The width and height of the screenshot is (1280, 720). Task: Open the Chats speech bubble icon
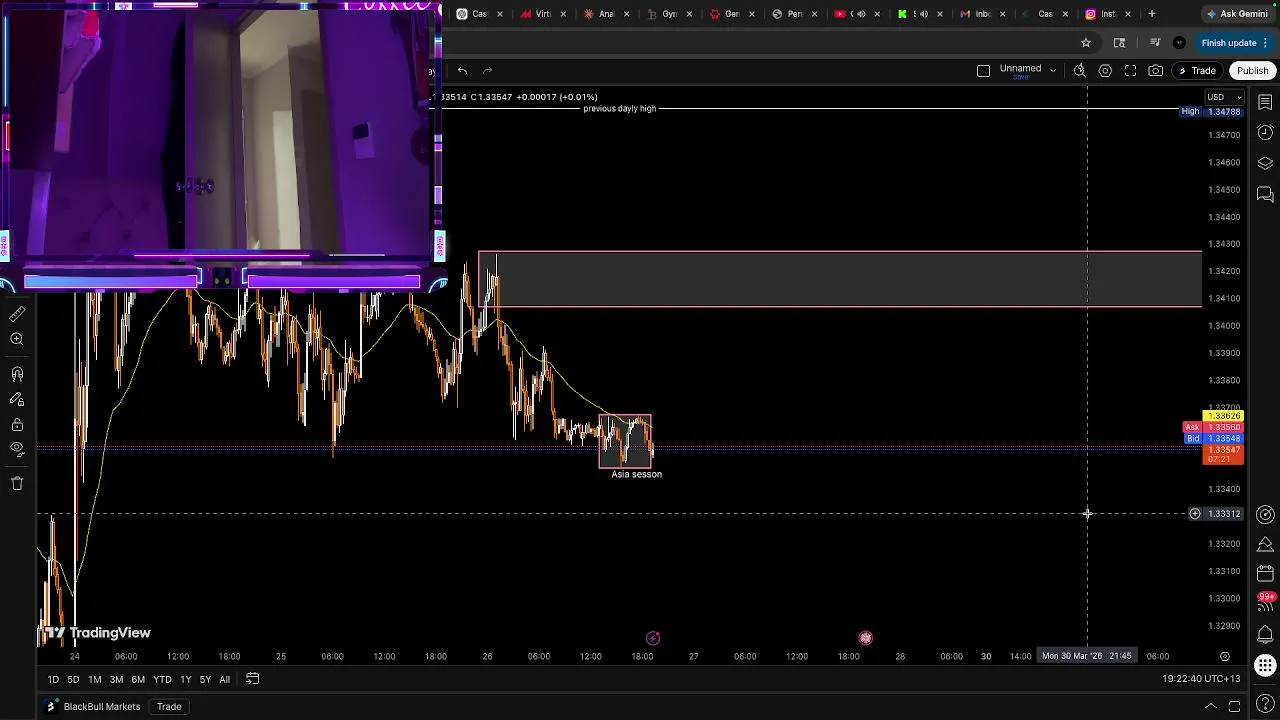1265,194
